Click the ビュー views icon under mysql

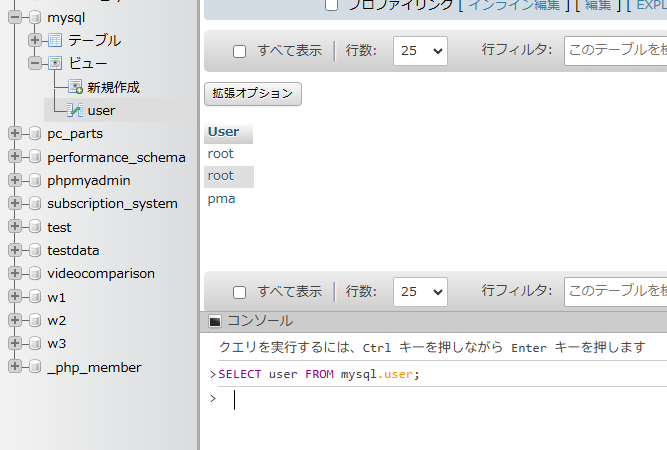(55, 63)
